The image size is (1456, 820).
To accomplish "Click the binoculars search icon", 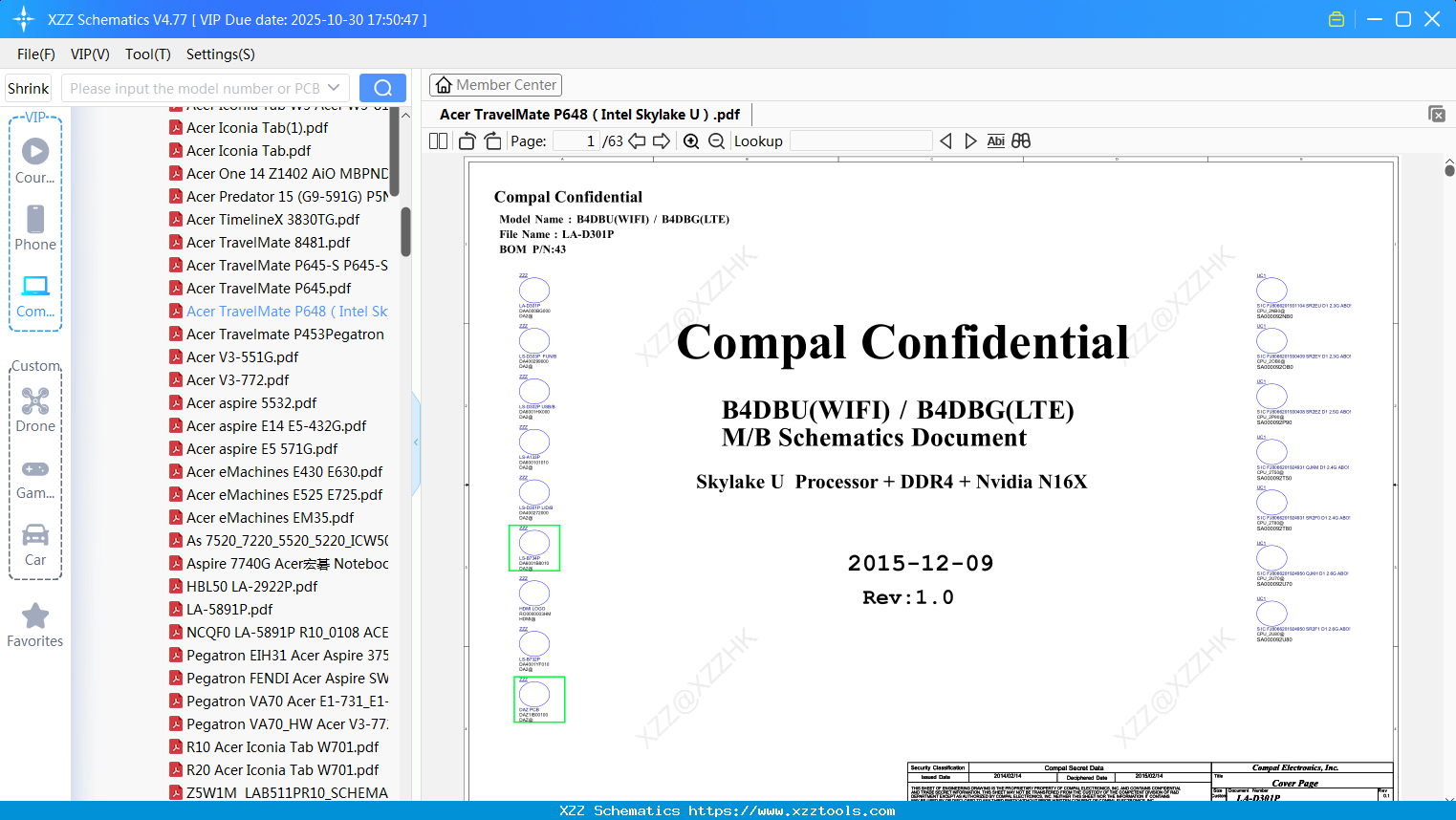I will pyautogui.click(x=1021, y=141).
